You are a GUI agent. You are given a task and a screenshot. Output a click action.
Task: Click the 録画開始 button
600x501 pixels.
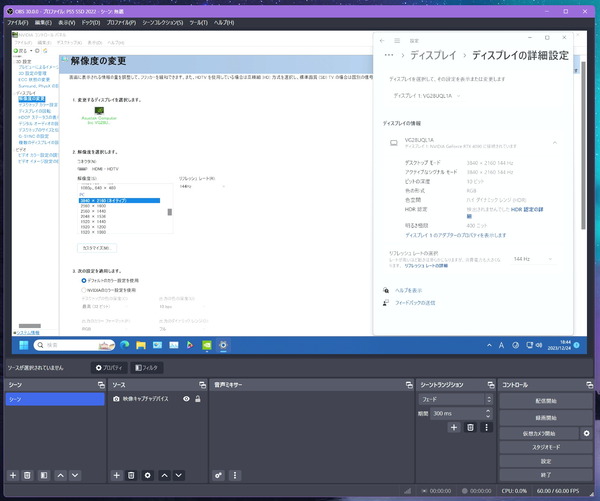(x=546, y=418)
